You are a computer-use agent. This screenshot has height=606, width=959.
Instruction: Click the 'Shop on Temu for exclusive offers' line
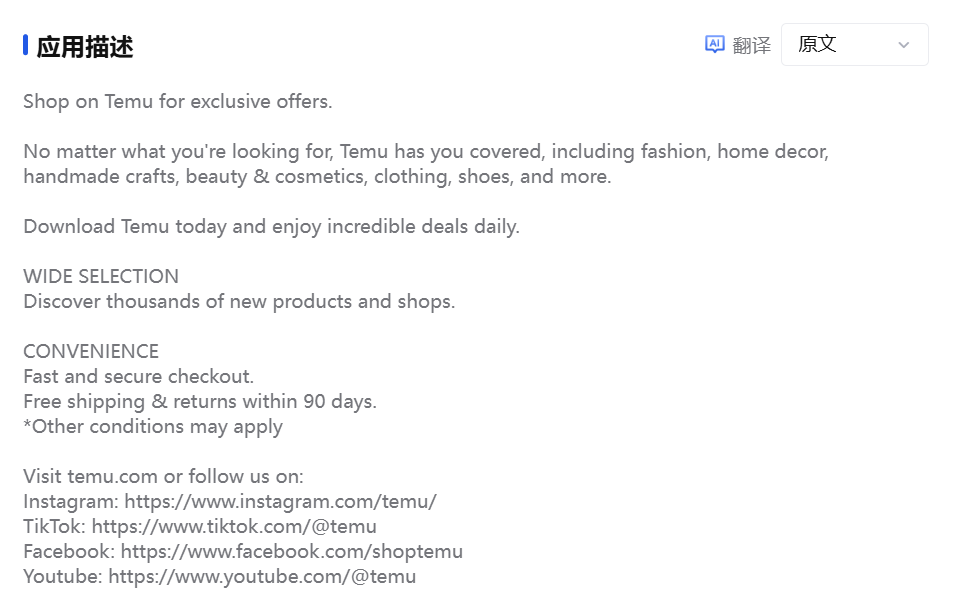[x=177, y=101]
